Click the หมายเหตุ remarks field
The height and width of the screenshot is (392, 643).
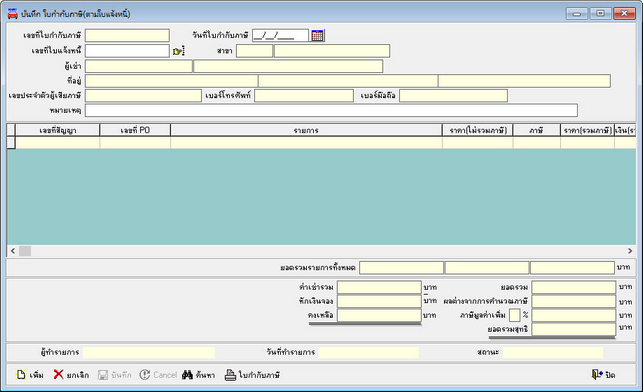click(x=331, y=110)
